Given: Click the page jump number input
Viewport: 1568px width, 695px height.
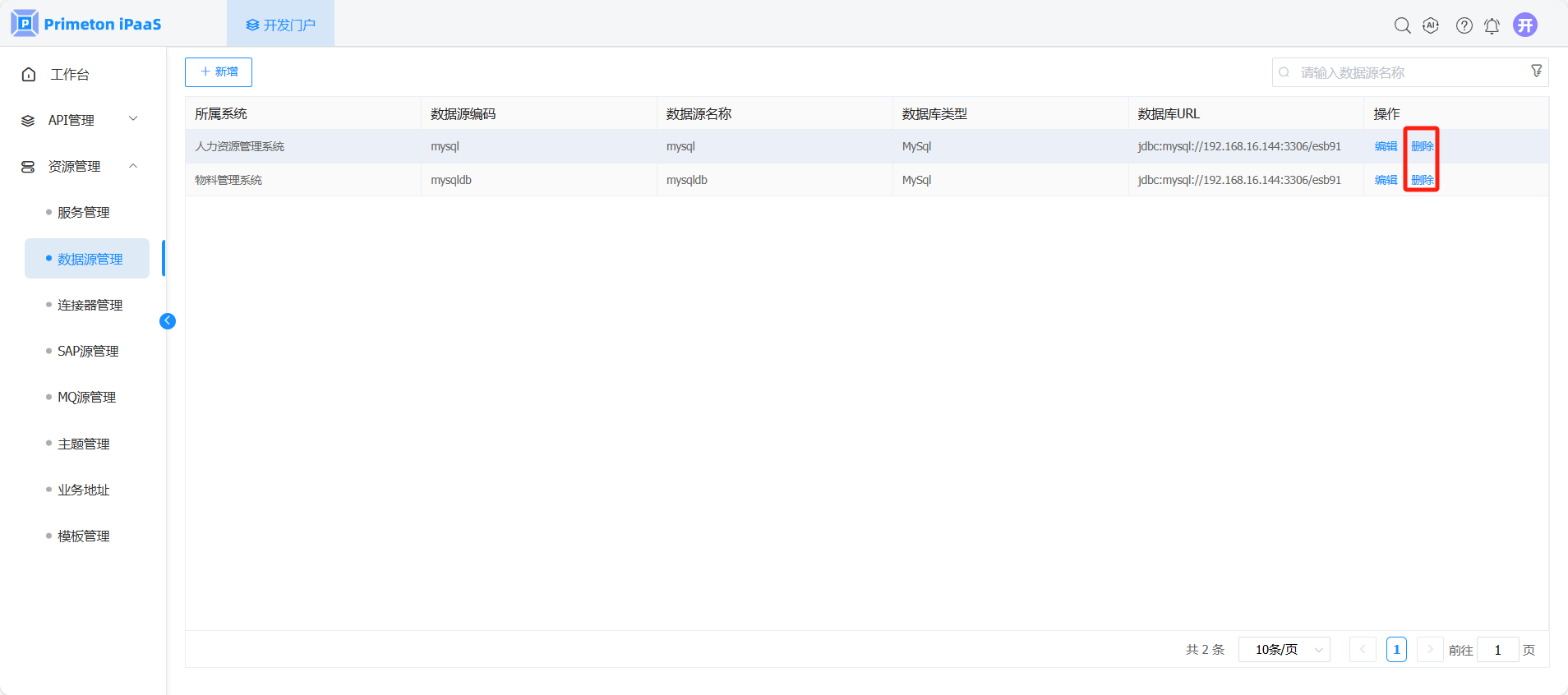Looking at the screenshot, I should tap(1497, 650).
